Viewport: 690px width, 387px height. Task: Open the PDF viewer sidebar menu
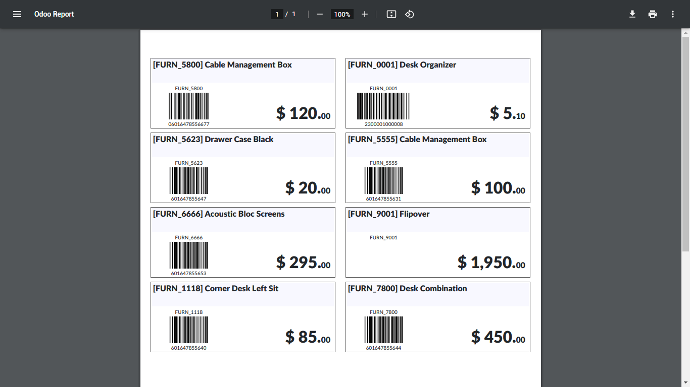[x=17, y=15]
